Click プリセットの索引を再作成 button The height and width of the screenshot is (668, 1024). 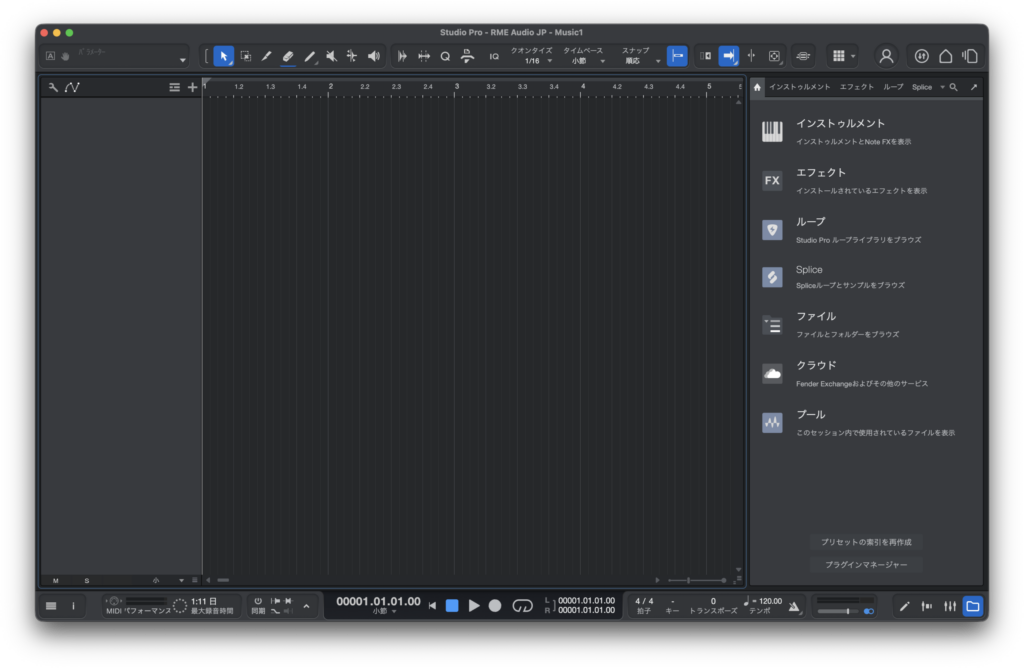click(x=865, y=542)
